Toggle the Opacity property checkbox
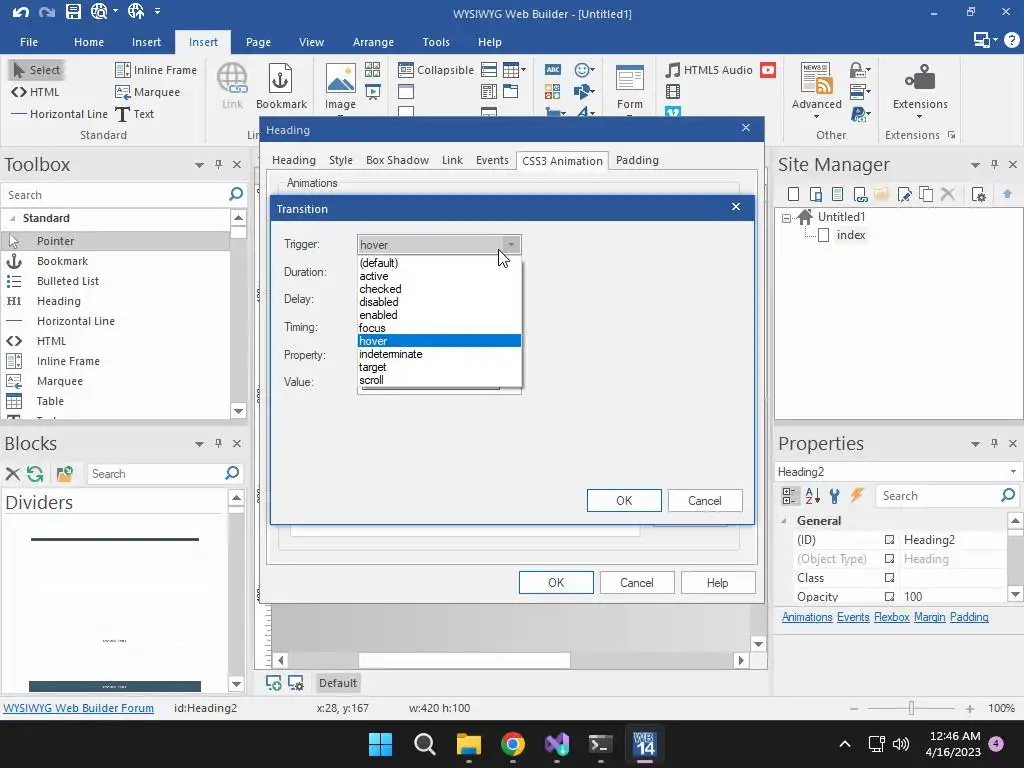The width and height of the screenshot is (1024, 768). (x=889, y=597)
